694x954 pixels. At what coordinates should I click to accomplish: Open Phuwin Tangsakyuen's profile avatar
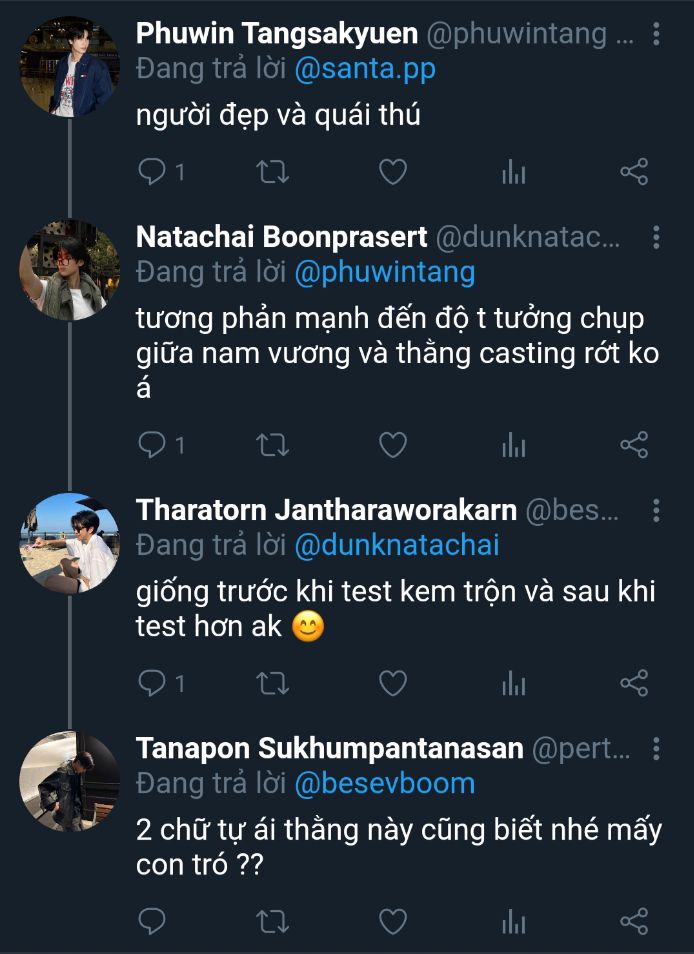point(69,67)
